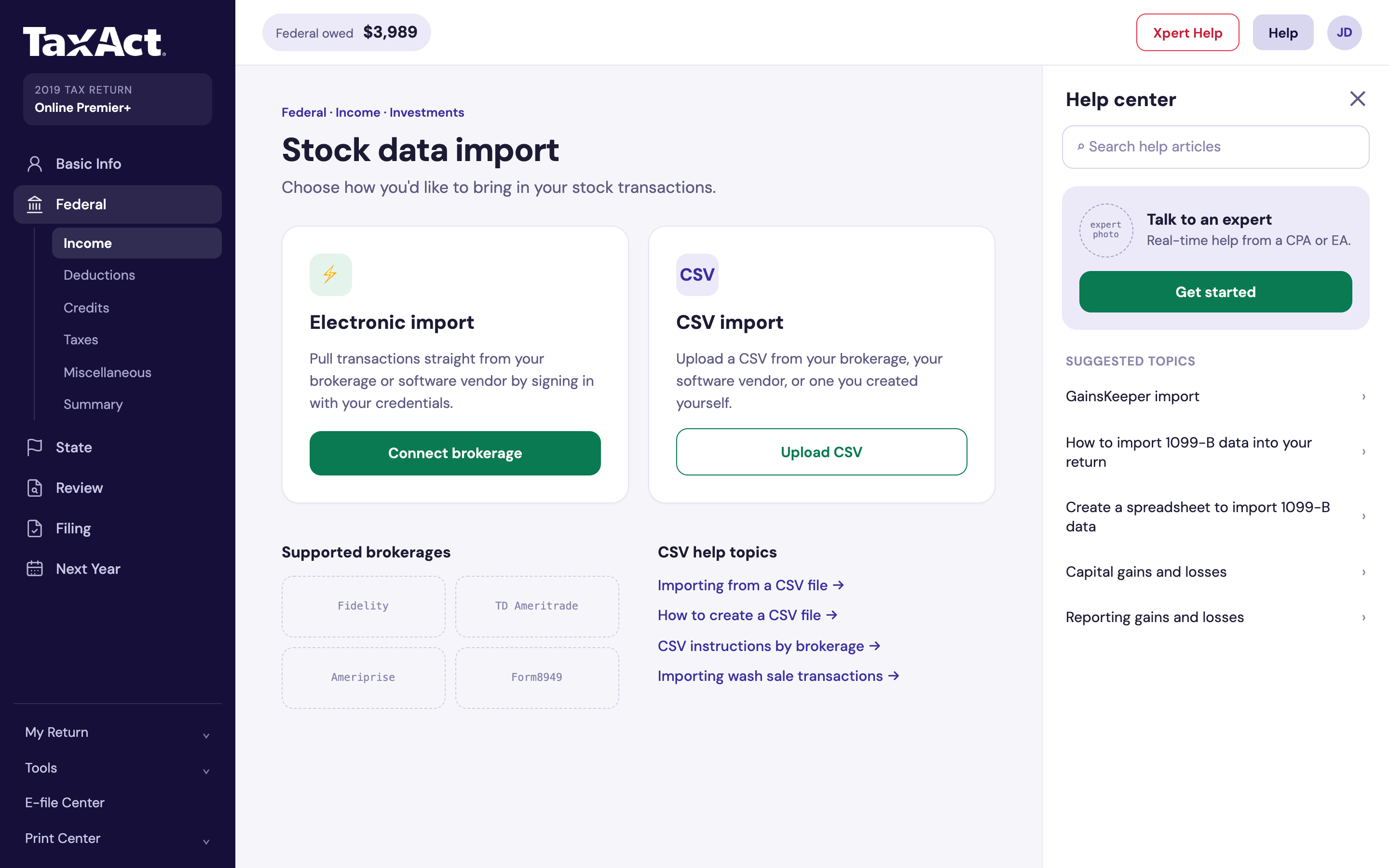Open Basic Info person icon

click(35, 163)
